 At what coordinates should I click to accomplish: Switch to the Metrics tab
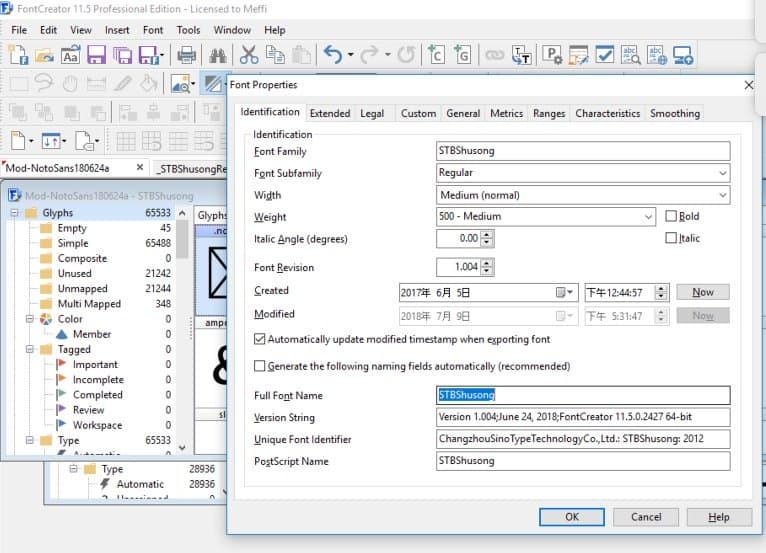click(x=506, y=113)
